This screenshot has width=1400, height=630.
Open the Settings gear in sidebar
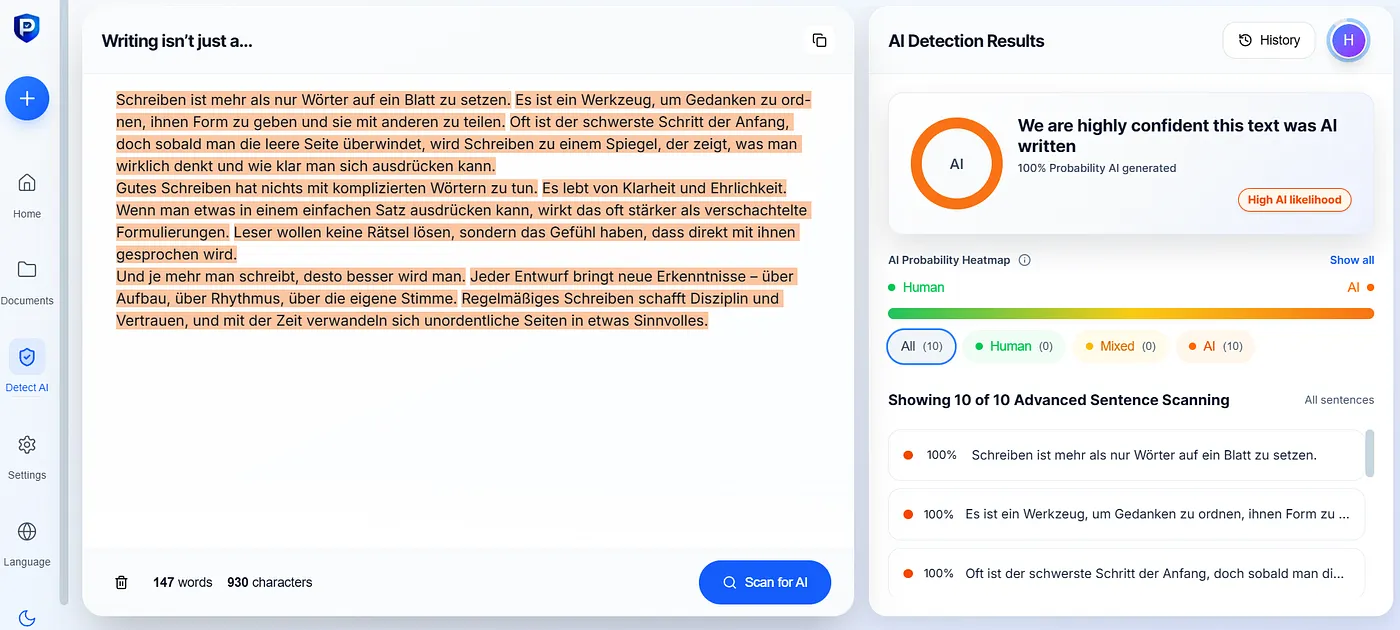click(x=27, y=444)
